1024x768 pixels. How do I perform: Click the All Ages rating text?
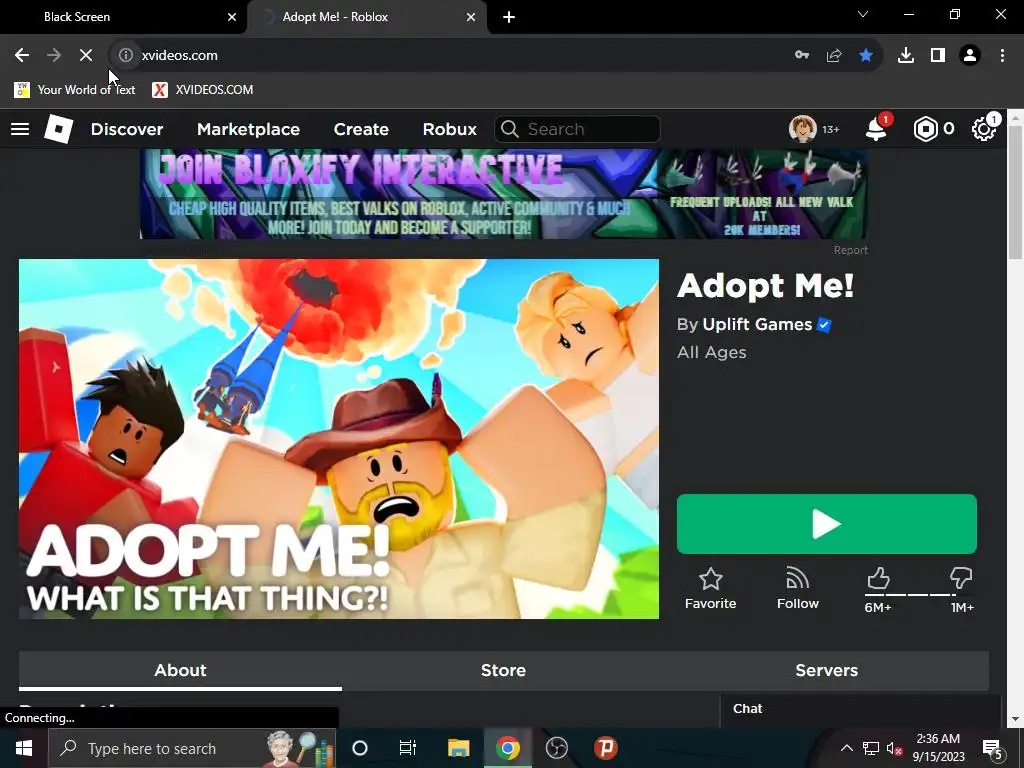pyautogui.click(x=711, y=353)
